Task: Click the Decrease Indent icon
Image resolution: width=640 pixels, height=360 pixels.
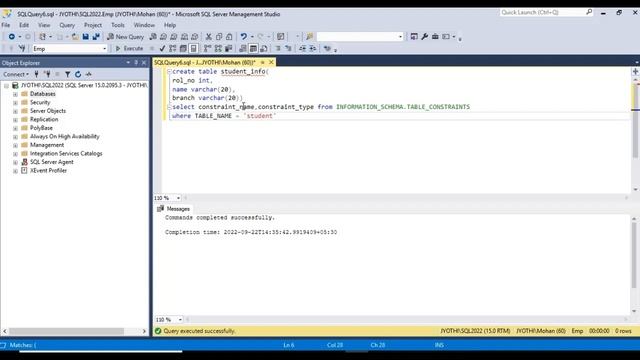Action: coord(302,49)
